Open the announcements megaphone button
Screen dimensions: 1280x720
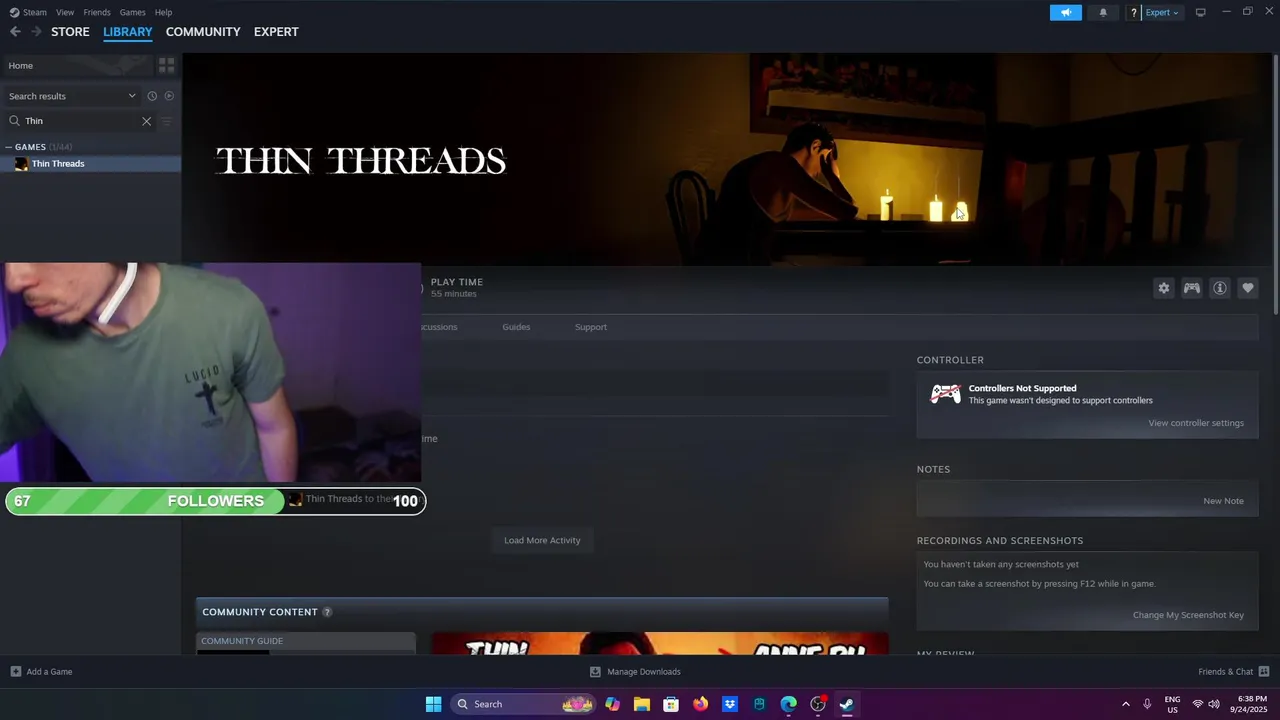point(1066,12)
